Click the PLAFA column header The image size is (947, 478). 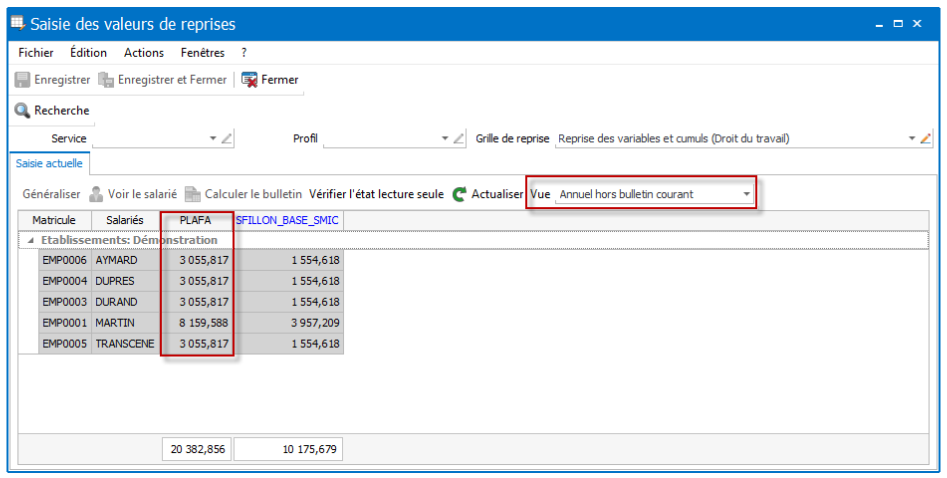196,220
